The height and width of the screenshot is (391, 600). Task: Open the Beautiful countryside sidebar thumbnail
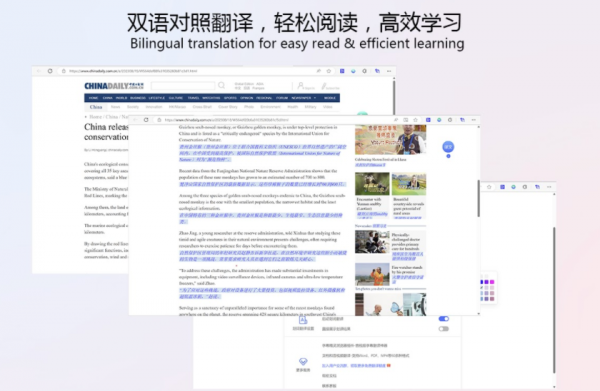409,184
